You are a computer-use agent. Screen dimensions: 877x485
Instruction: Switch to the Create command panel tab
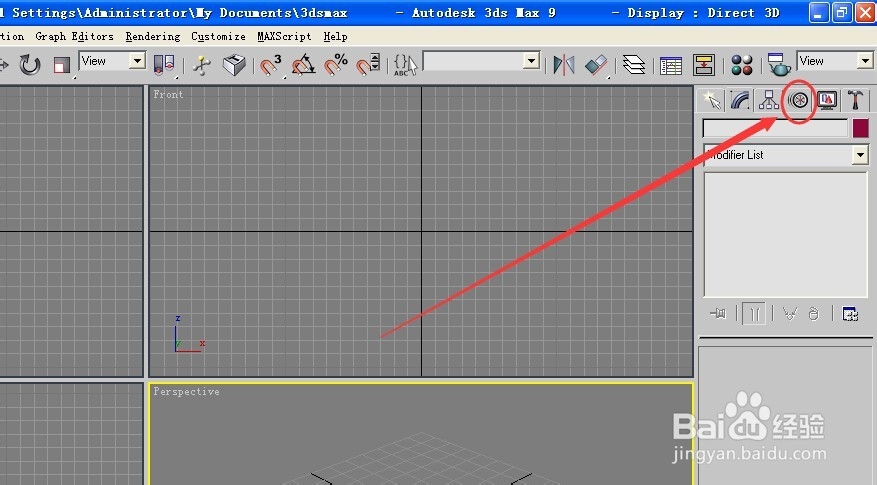(711, 101)
